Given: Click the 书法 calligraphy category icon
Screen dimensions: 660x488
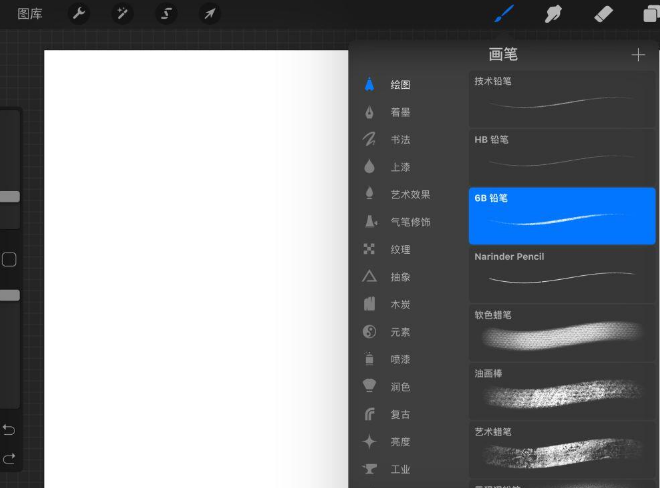Looking at the screenshot, I should tap(369, 139).
